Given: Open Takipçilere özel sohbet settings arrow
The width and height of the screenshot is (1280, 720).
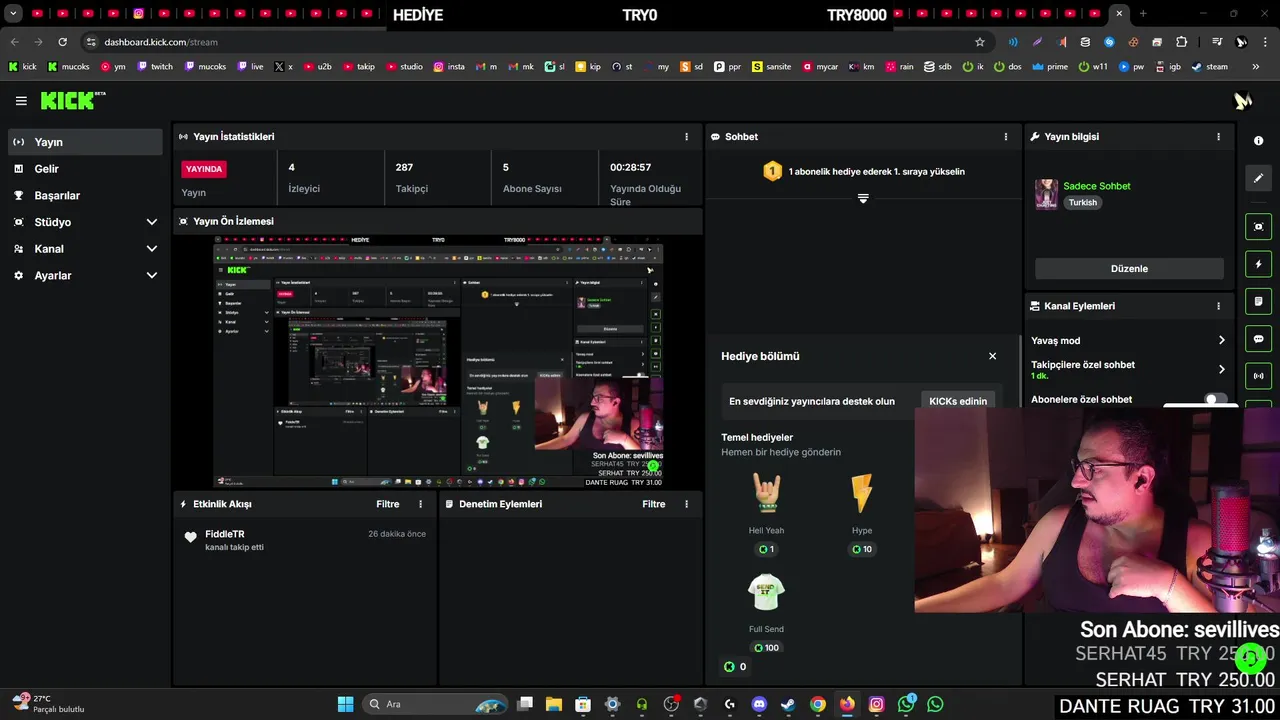Looking at the screenshot, I should [1221, 369].
